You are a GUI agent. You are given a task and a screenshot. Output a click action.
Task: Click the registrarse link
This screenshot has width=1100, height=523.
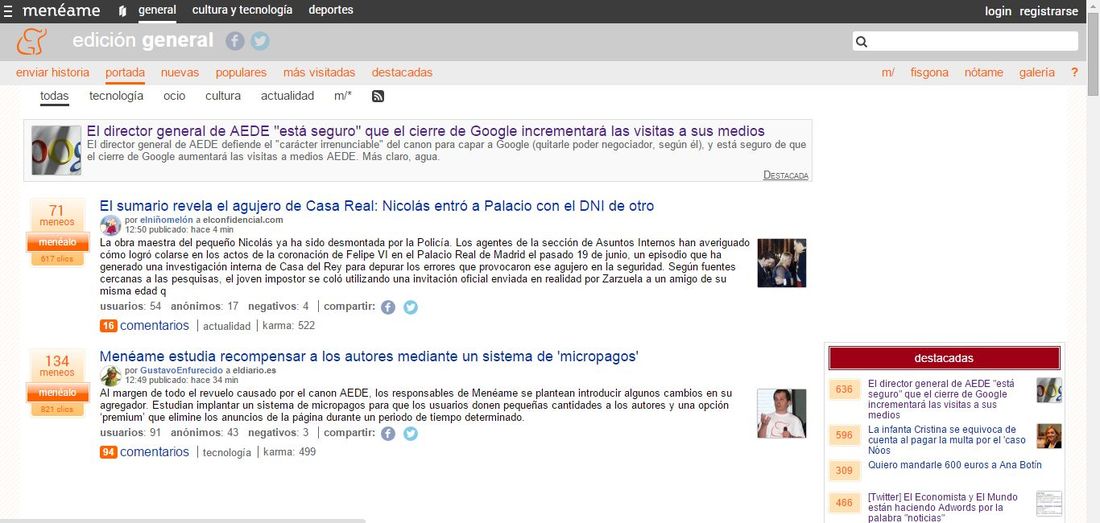click(1049, 11)
